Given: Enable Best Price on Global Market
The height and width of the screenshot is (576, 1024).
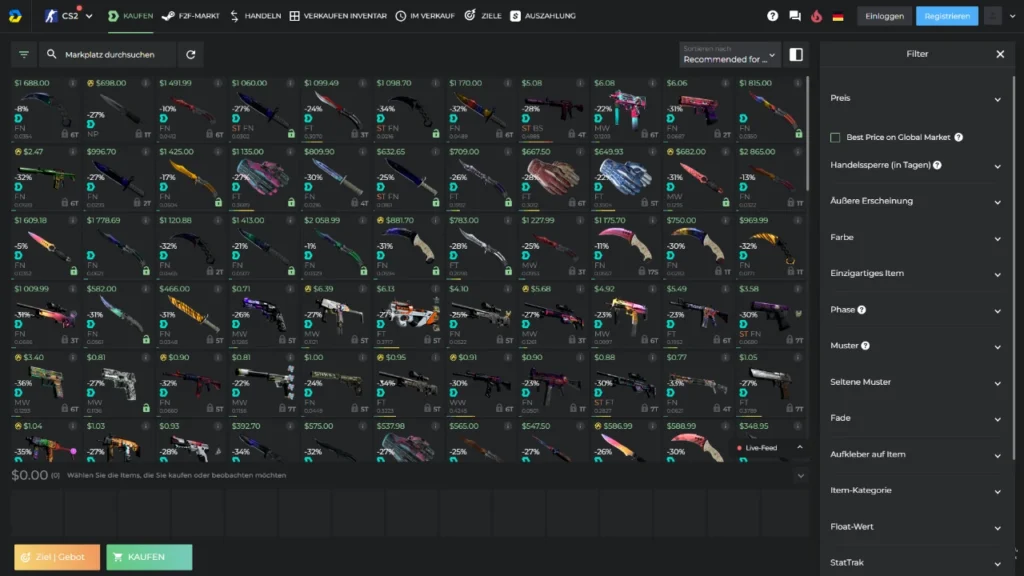Looking at the screenshot, I should pyautogui.click(x=837, y=138).
